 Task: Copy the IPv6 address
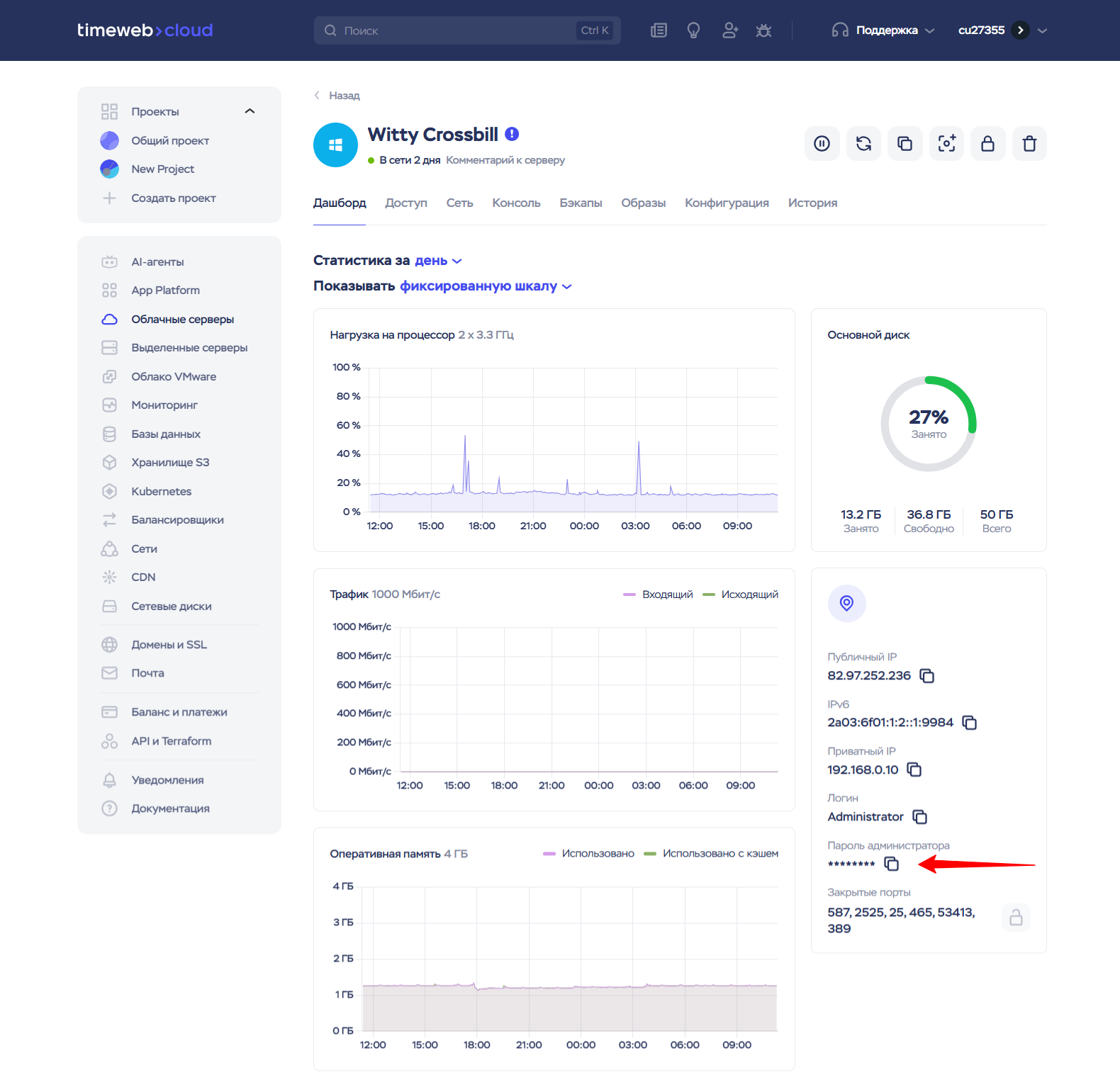click(969, 723)
